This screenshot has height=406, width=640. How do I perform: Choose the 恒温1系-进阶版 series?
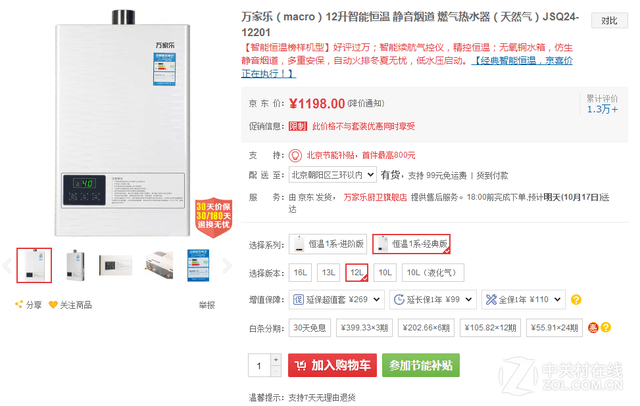pos(328,244)
